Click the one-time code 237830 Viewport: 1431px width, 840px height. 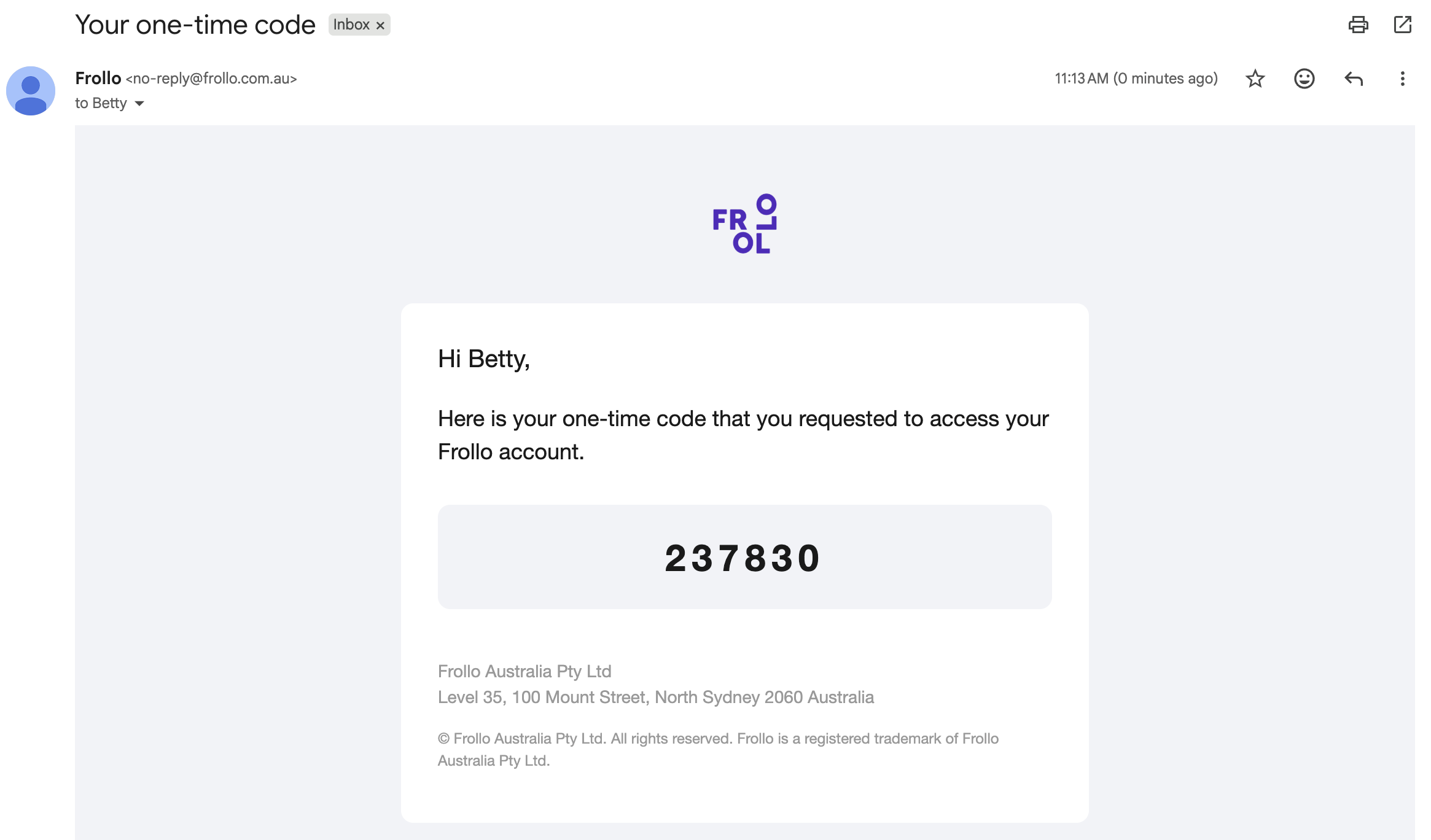point(743,558)
